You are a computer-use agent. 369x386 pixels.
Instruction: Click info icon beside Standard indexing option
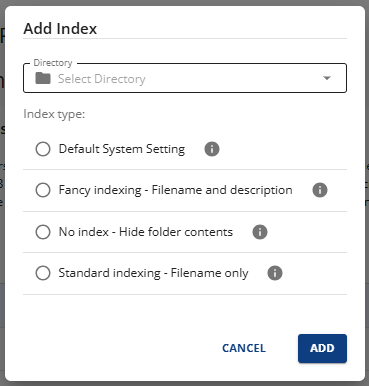[275, 273]
